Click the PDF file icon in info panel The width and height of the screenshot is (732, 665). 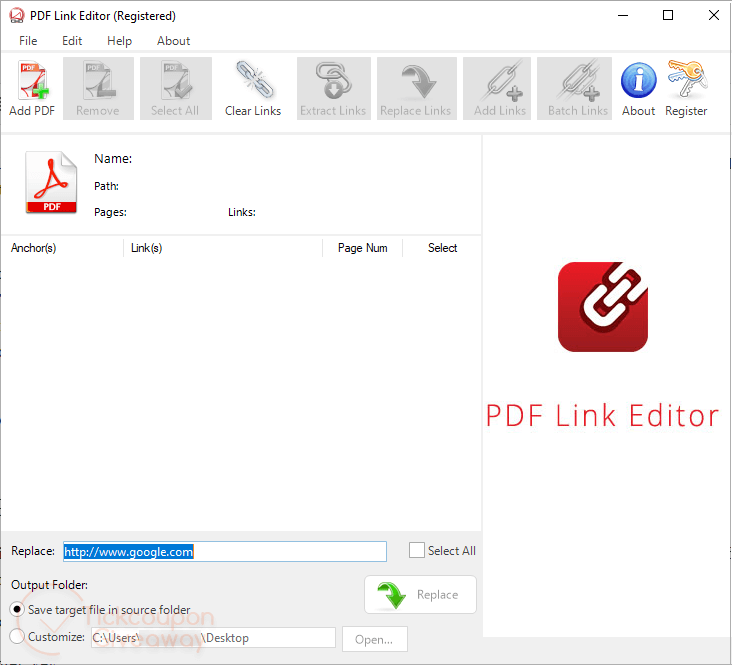(51, 183)
